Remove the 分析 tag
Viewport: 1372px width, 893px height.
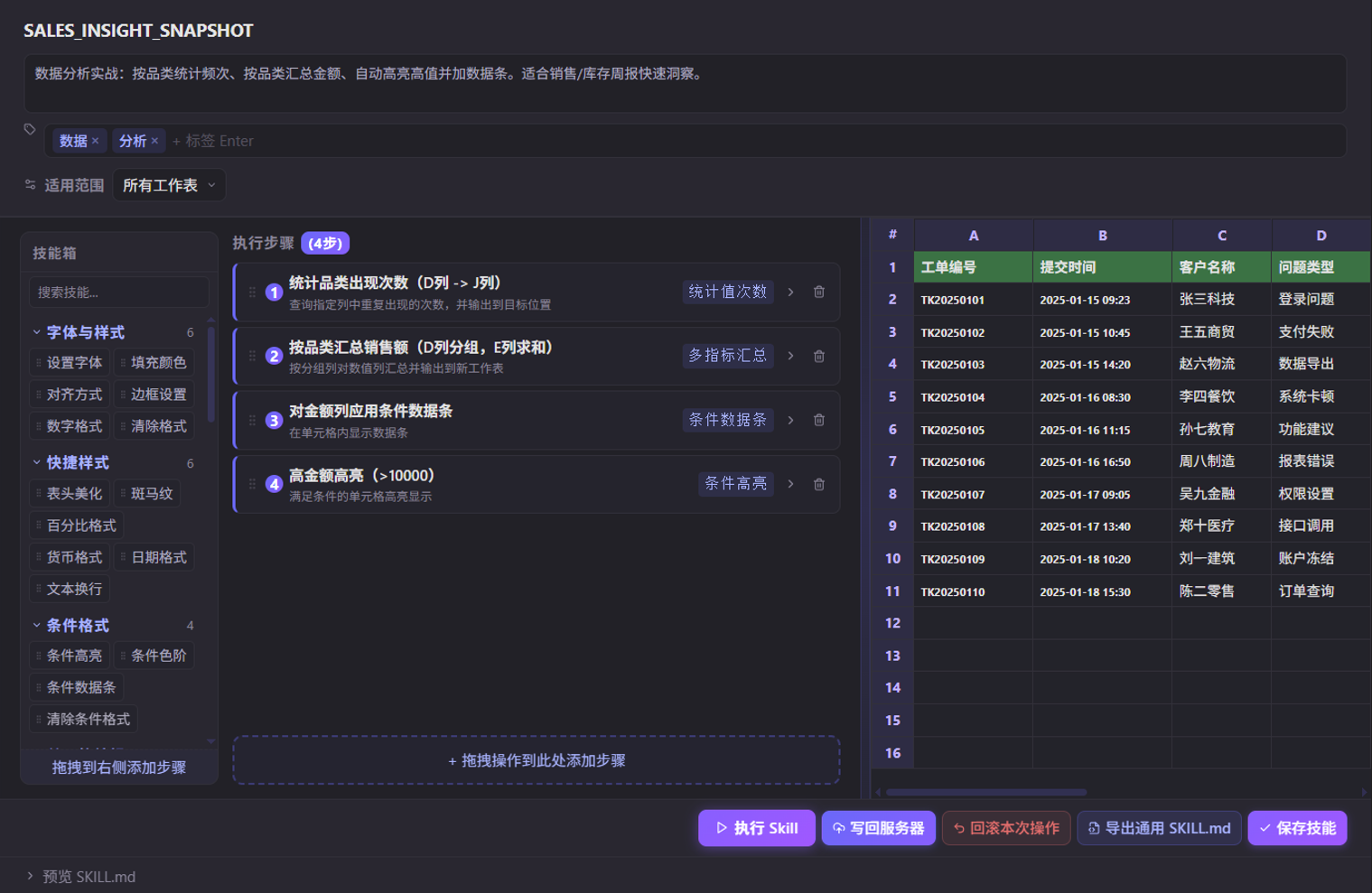154,141
